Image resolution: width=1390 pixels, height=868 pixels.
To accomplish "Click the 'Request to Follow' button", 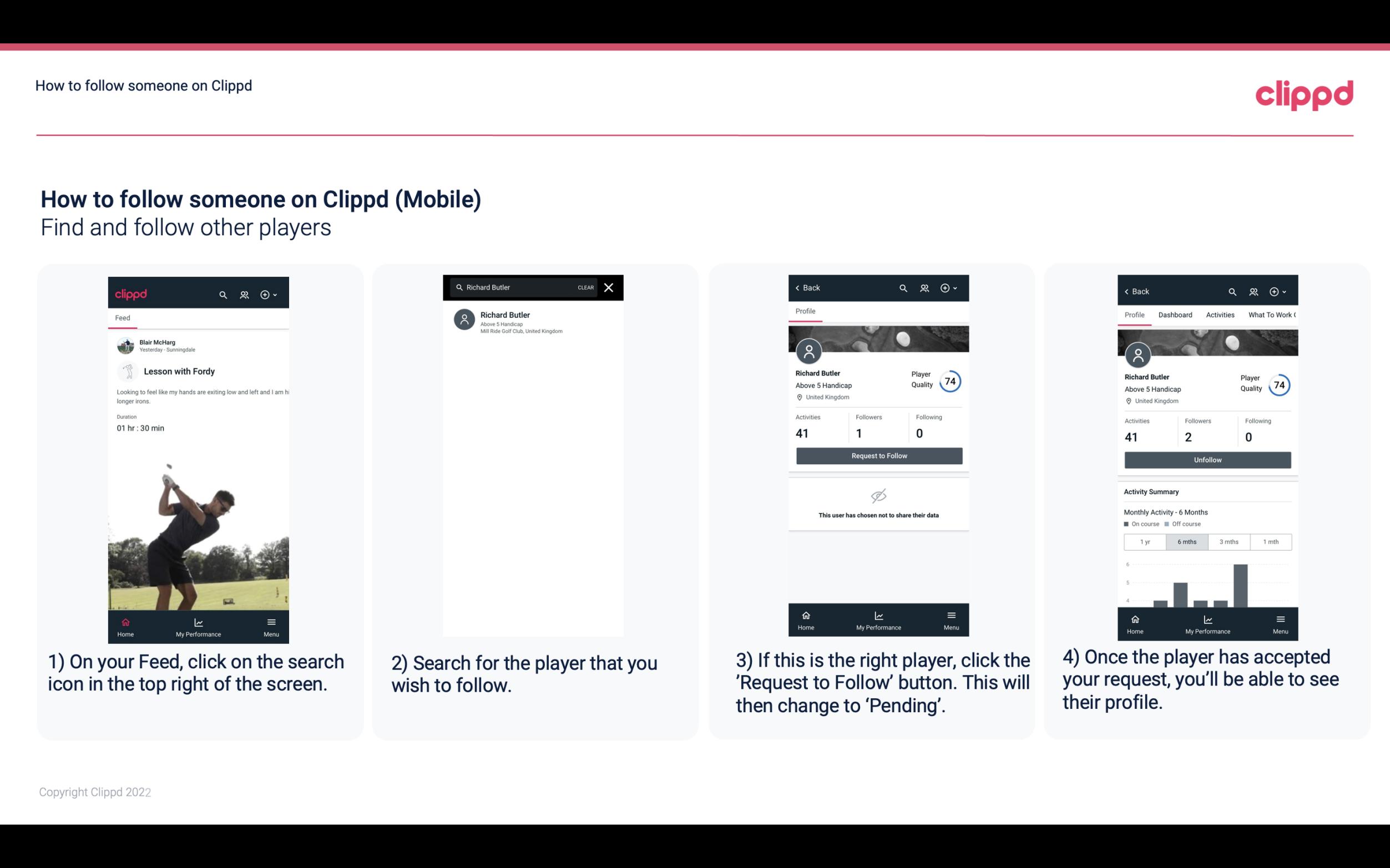I will point(878,455).
